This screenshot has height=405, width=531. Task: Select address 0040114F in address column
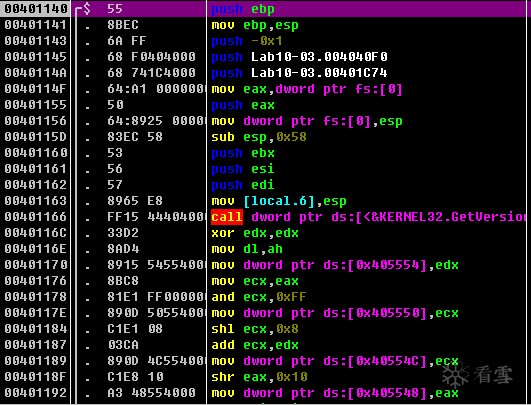click(x=36, y=89)
